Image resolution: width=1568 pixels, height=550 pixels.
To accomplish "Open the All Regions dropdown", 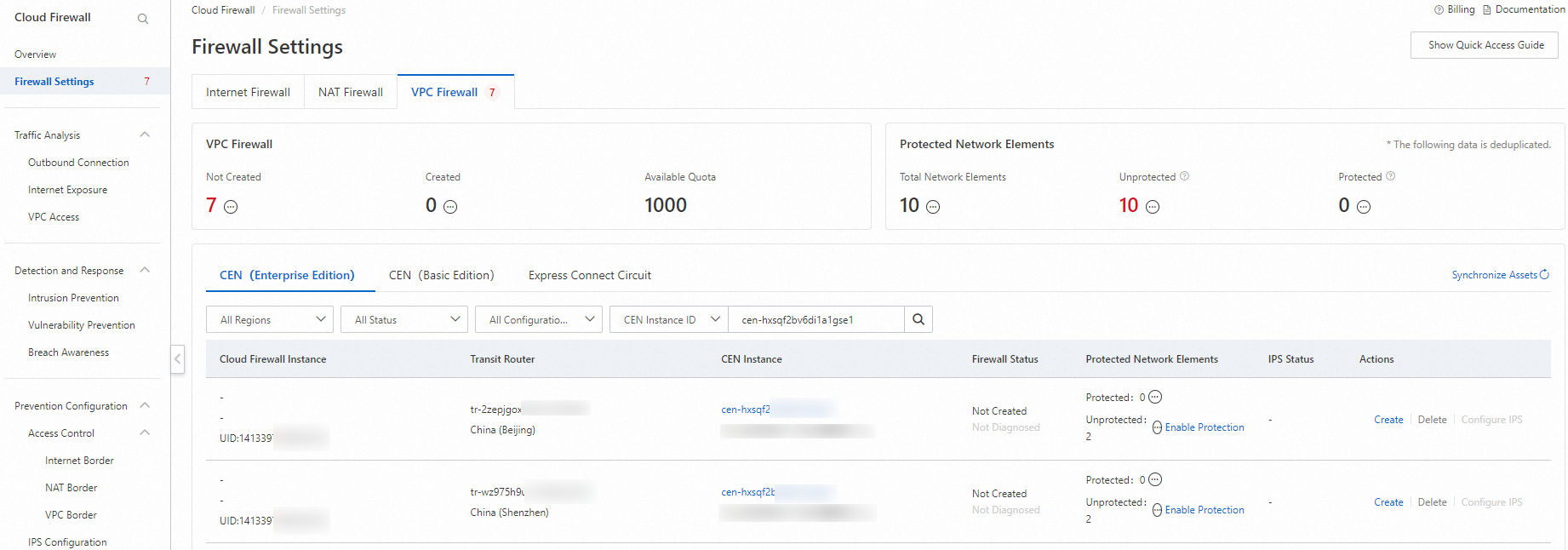I will [x=270, y=320].
